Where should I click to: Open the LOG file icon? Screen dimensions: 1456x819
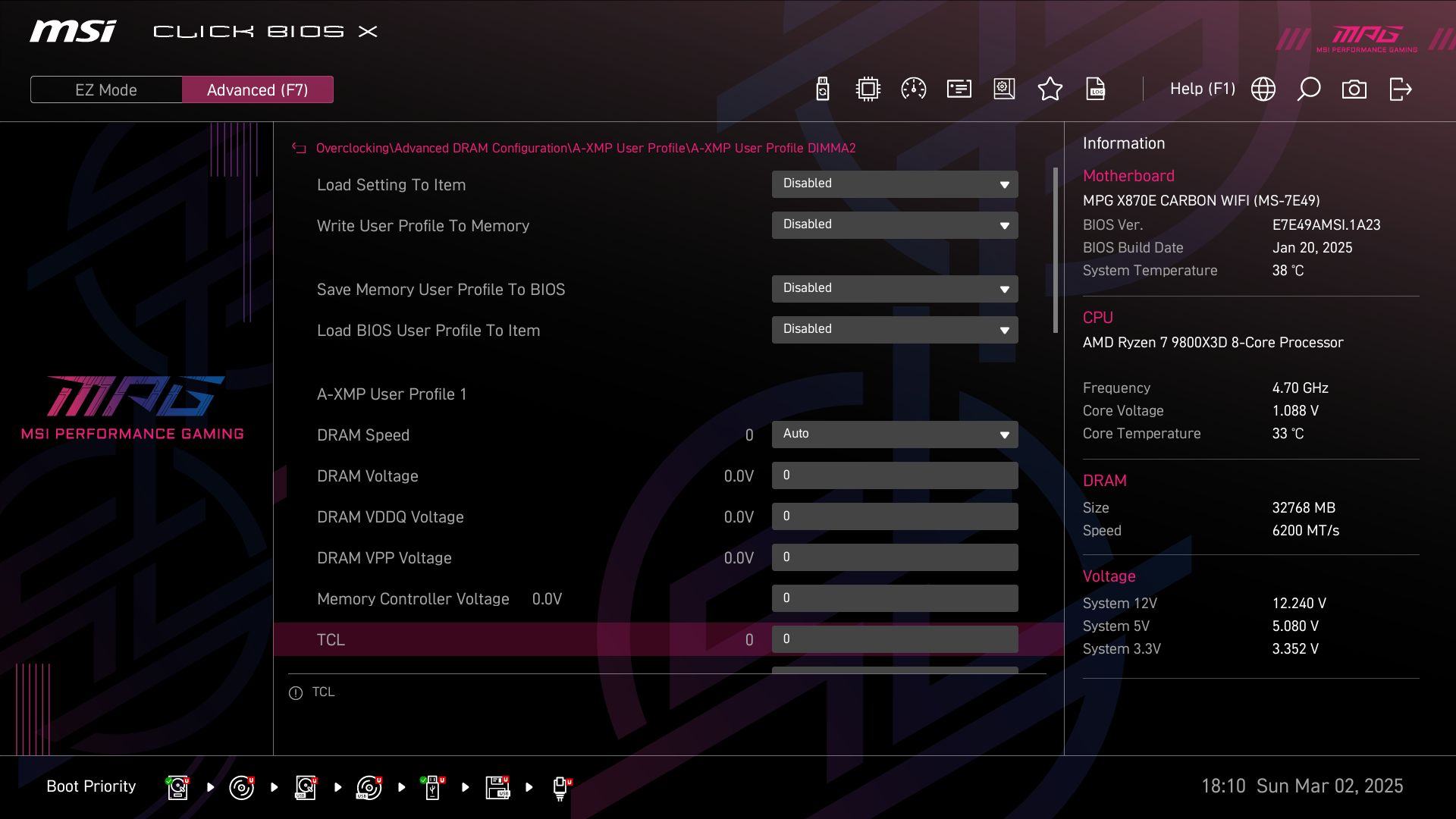click(x=1095, y=89)
